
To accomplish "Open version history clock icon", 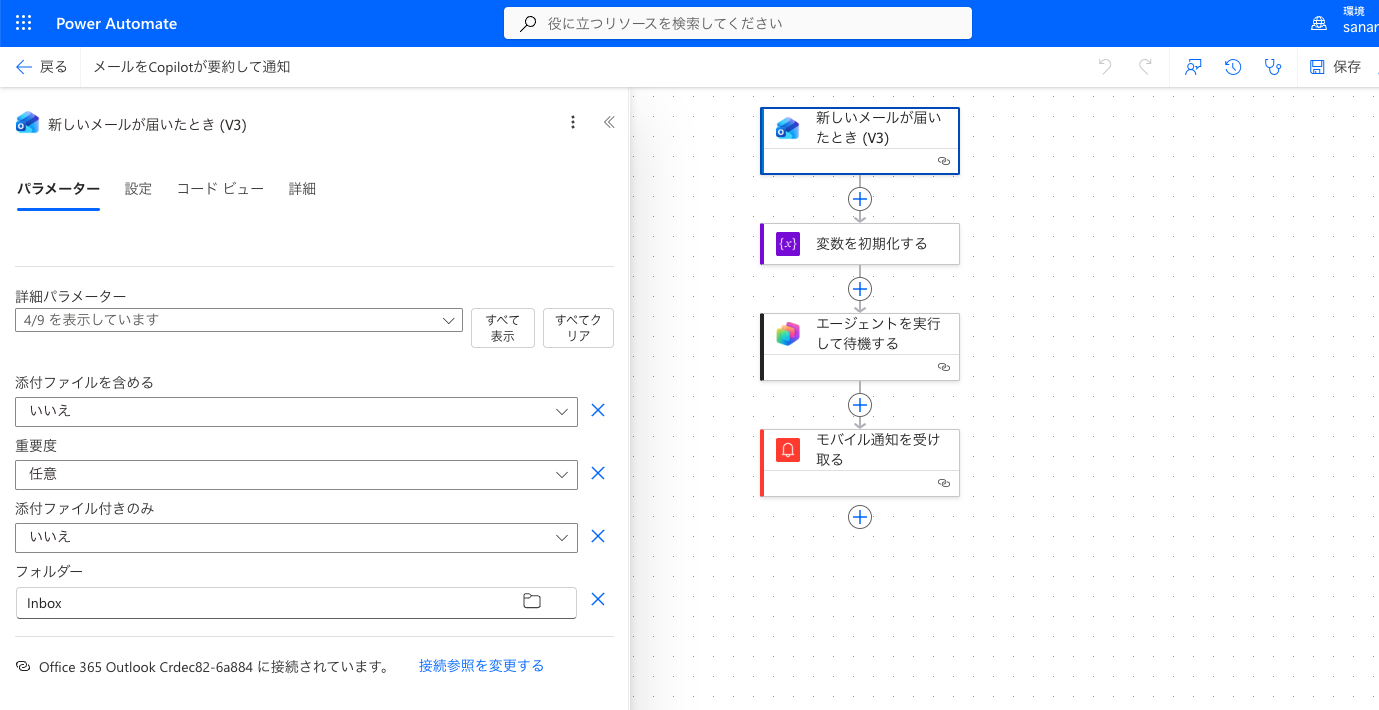I will coord(1233,67).
